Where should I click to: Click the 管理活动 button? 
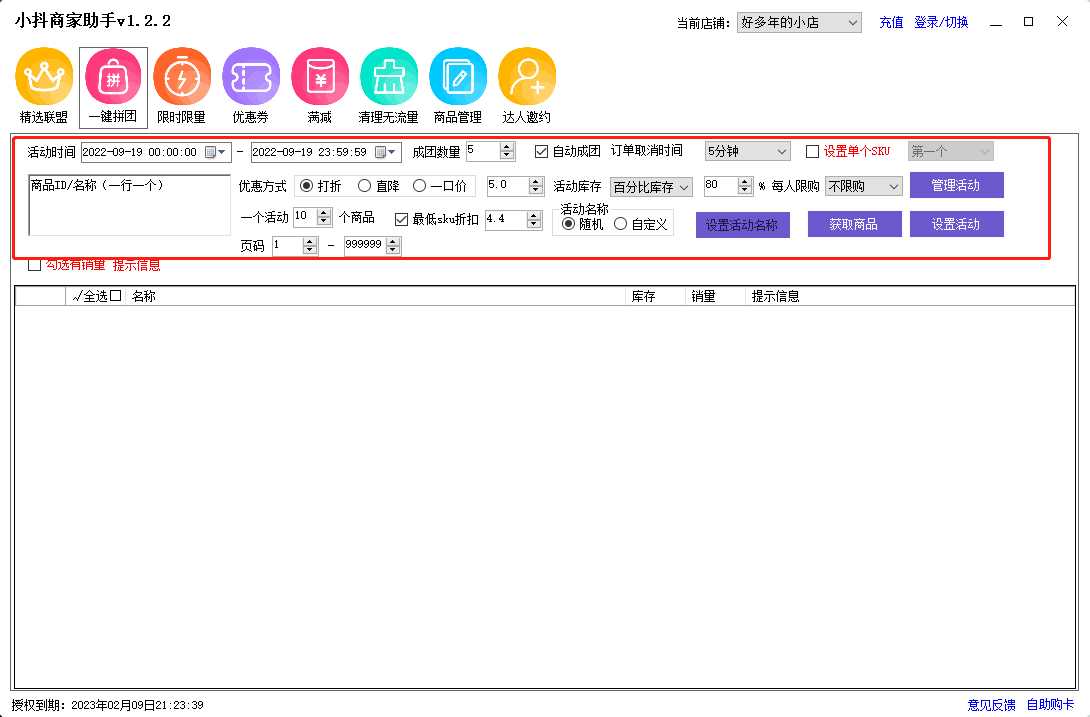click(x=956, y=185)
